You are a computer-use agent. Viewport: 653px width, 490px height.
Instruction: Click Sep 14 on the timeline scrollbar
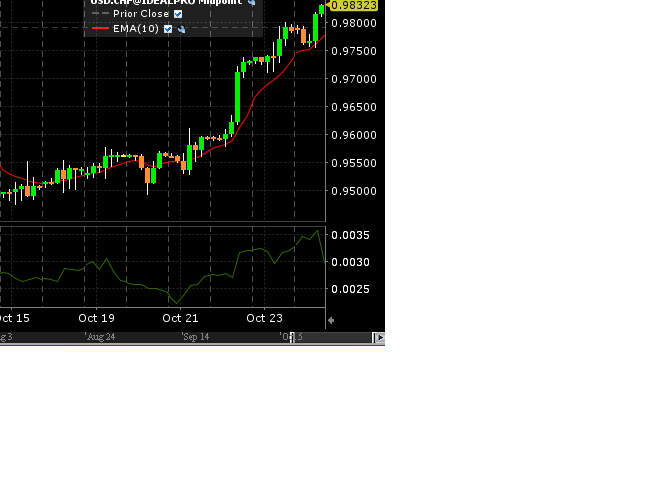(196, 337)
